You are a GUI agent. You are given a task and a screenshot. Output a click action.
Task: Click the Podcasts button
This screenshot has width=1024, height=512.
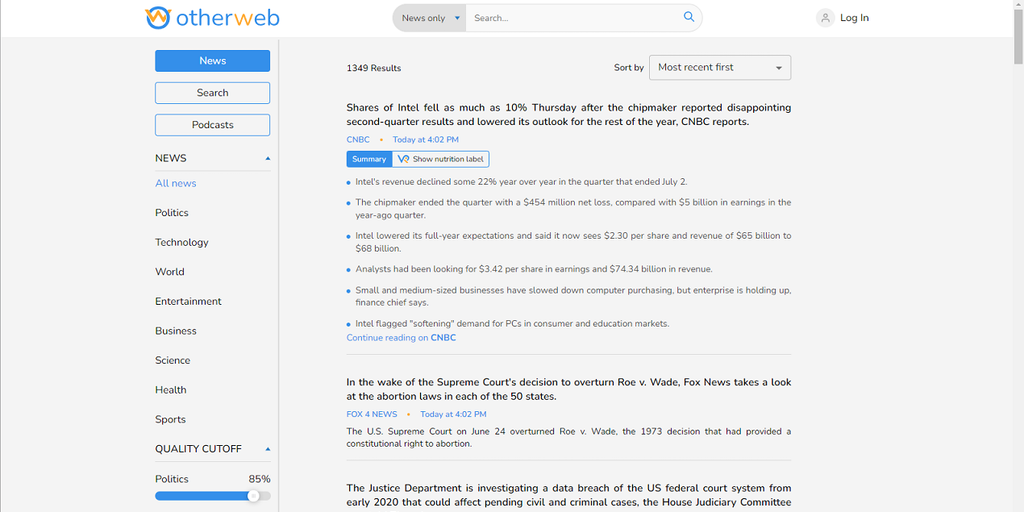click(212, 125)
